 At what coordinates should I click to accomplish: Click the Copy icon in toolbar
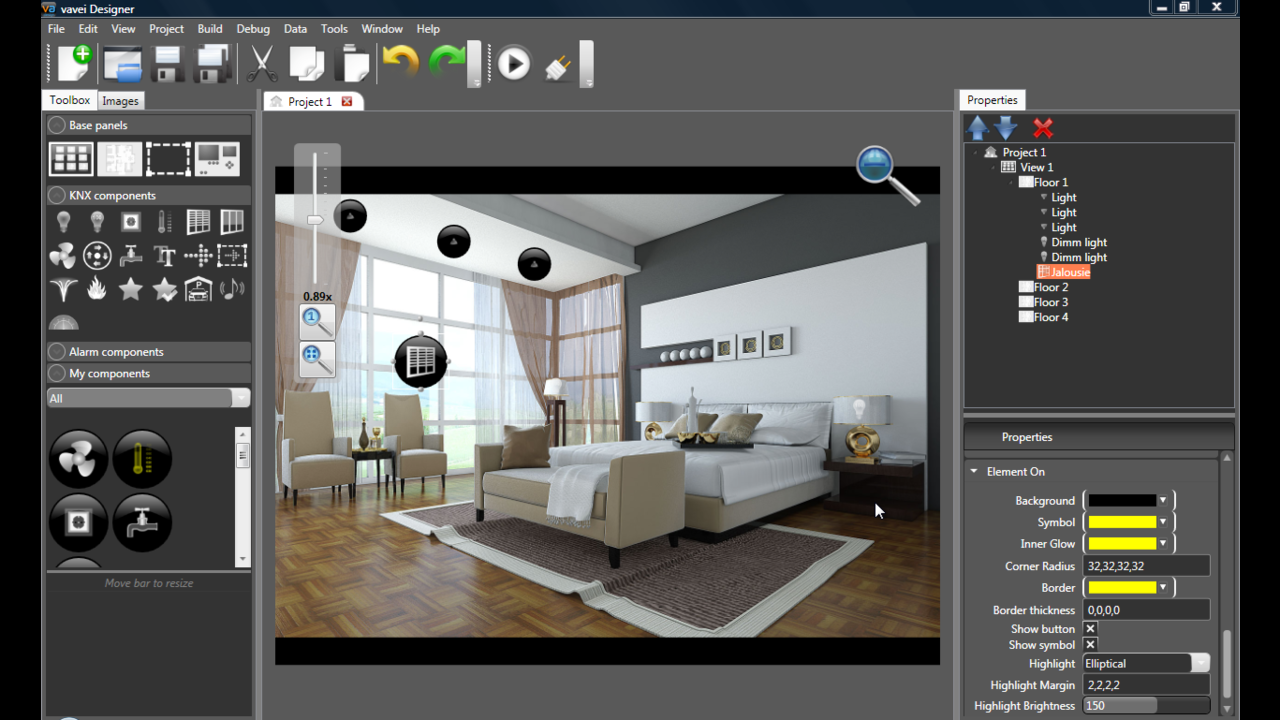pos(307,64)
